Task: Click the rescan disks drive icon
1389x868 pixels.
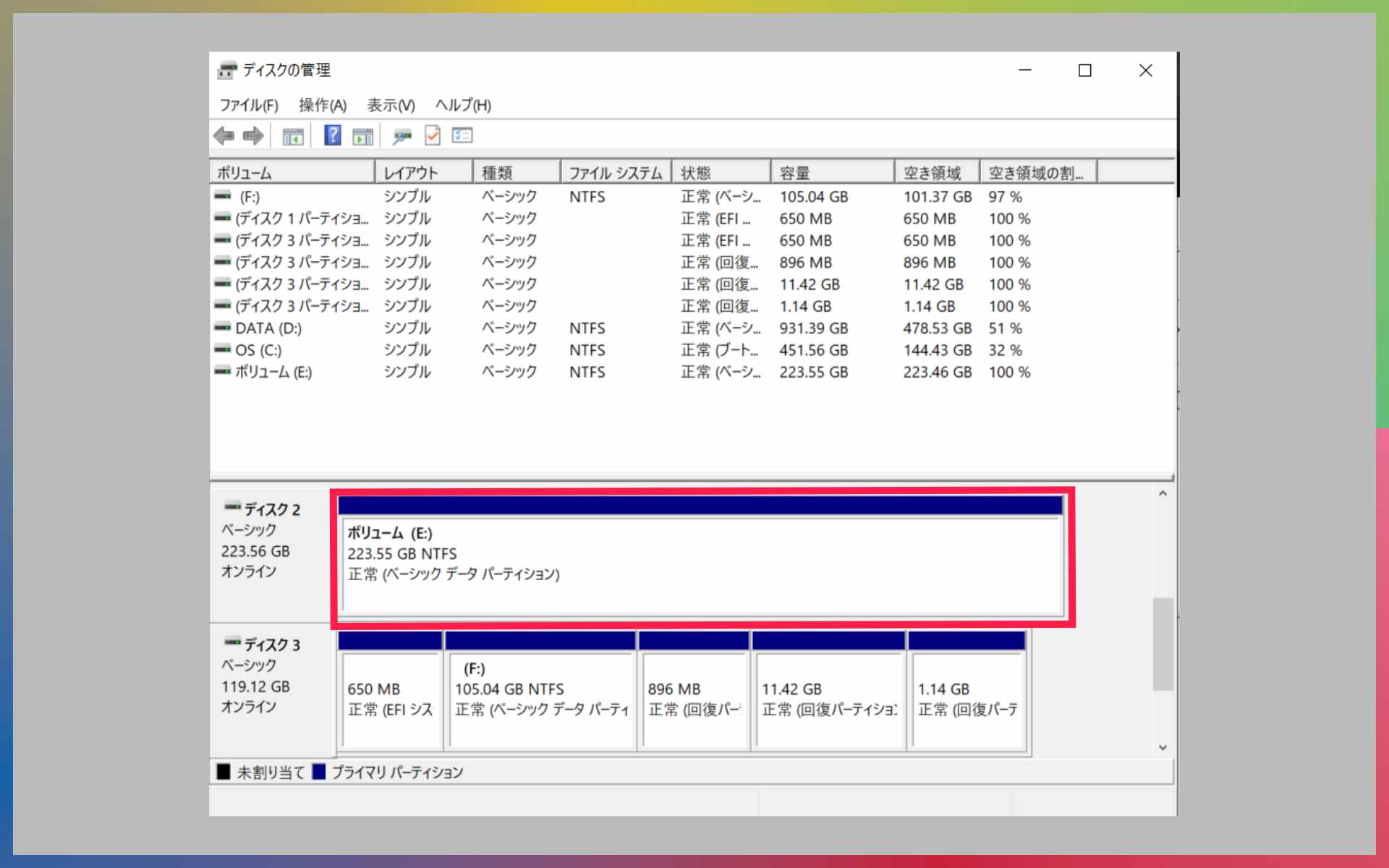Action: [402, 135]
